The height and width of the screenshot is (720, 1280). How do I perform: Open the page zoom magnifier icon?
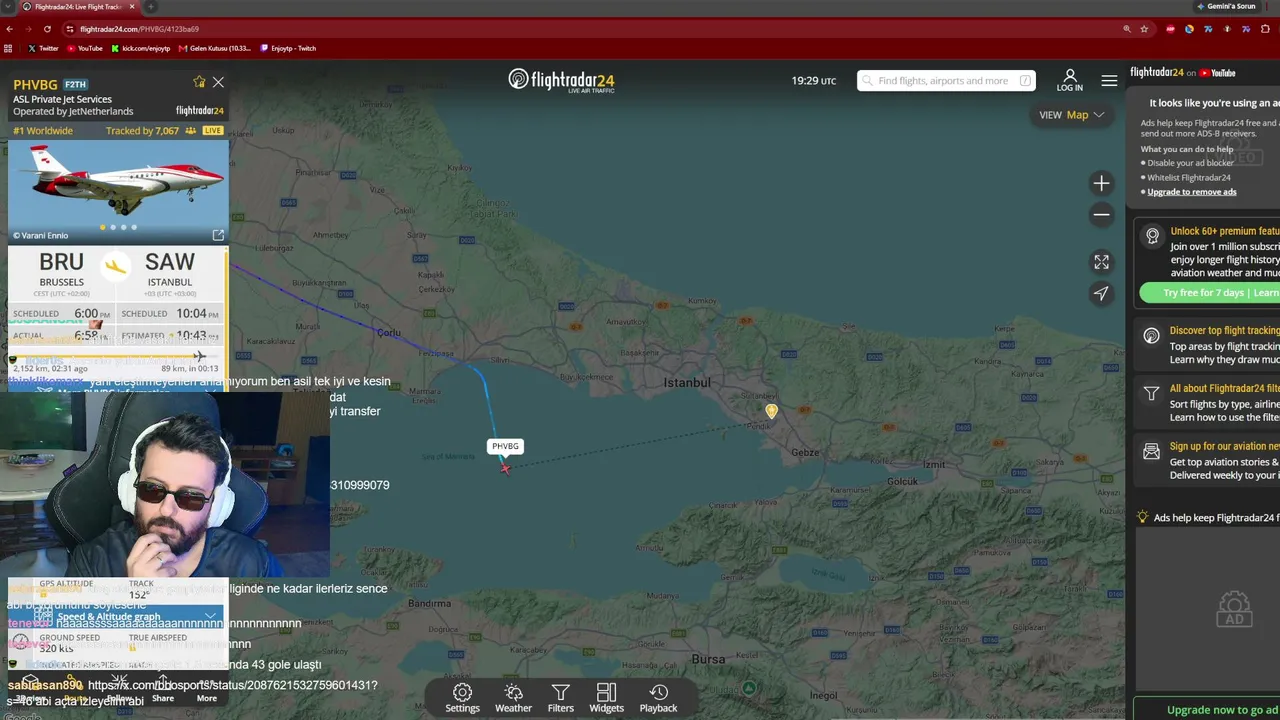[1127, 29]
